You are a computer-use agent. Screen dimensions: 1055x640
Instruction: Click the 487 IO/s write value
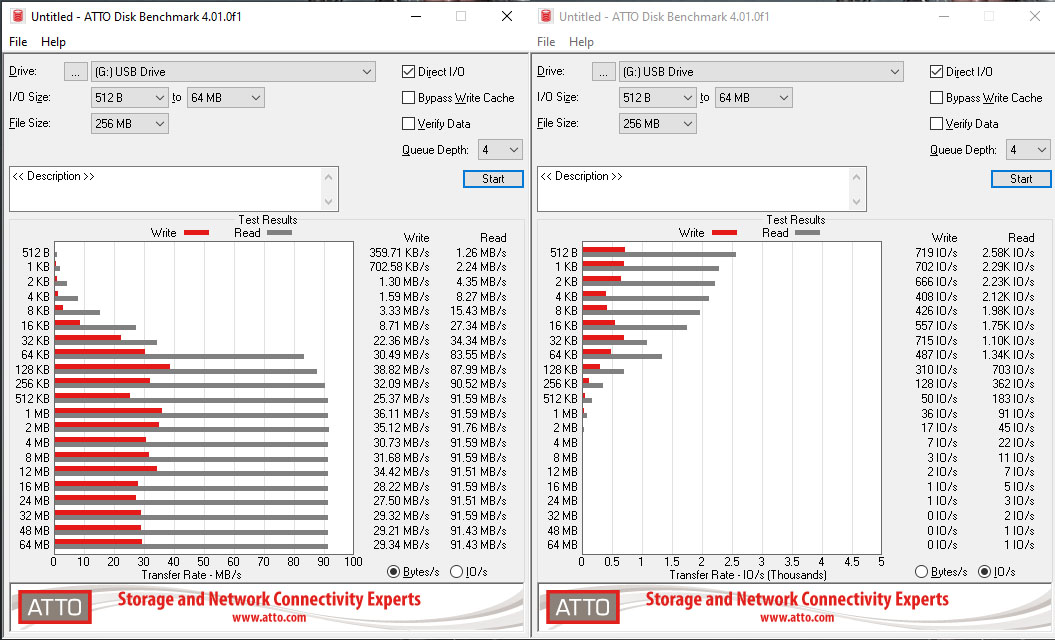coord(936,355)
